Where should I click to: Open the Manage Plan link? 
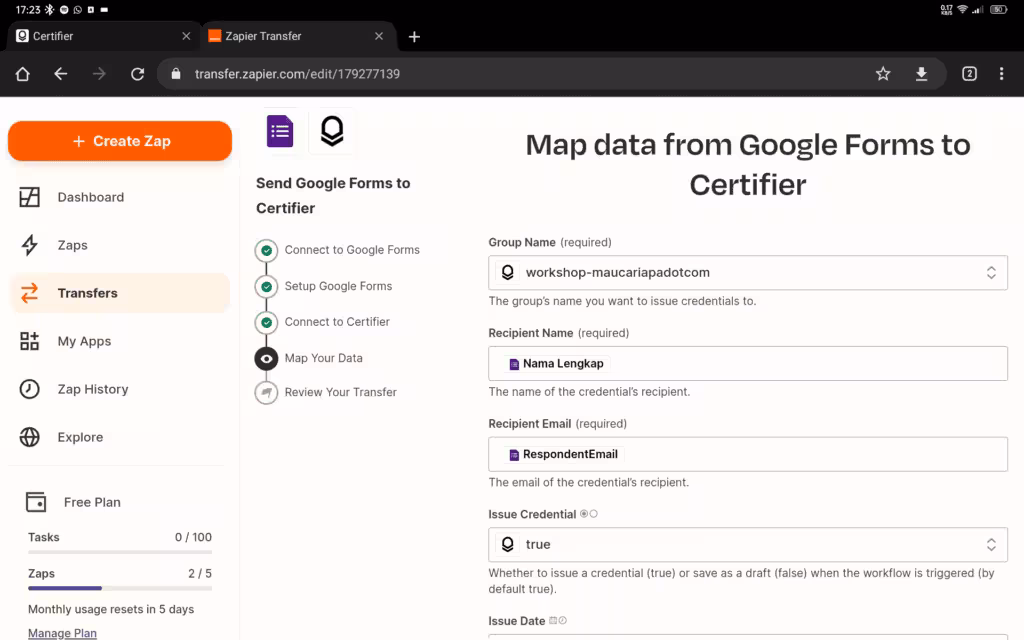(62, 633)
